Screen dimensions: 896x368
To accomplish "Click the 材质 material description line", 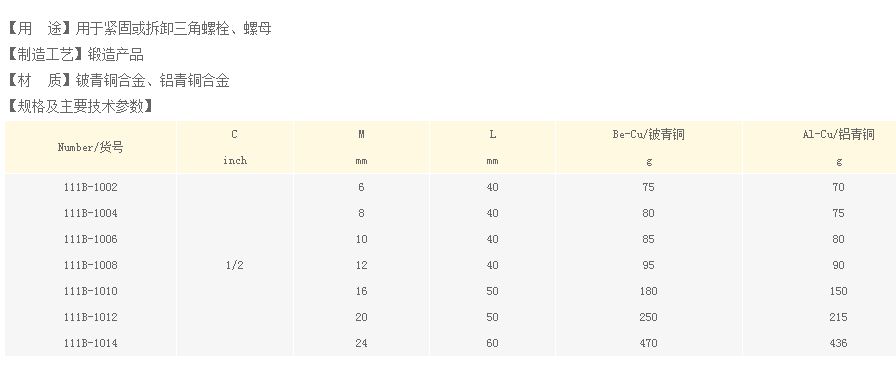I will [x=118, y=81].
